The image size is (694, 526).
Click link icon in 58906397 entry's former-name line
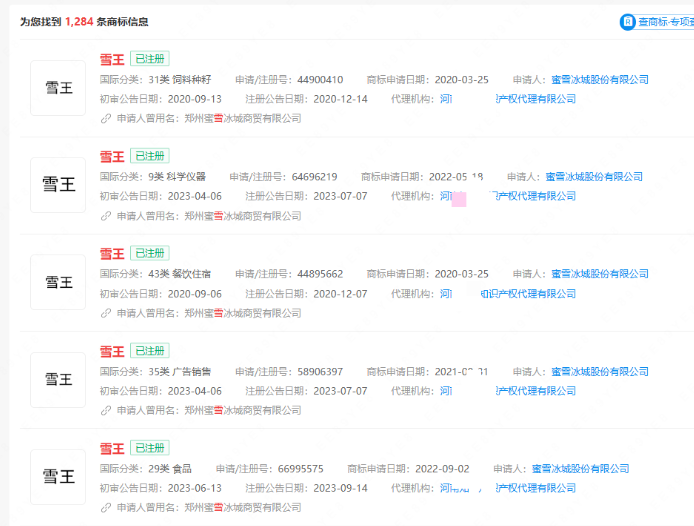[105, 410]
